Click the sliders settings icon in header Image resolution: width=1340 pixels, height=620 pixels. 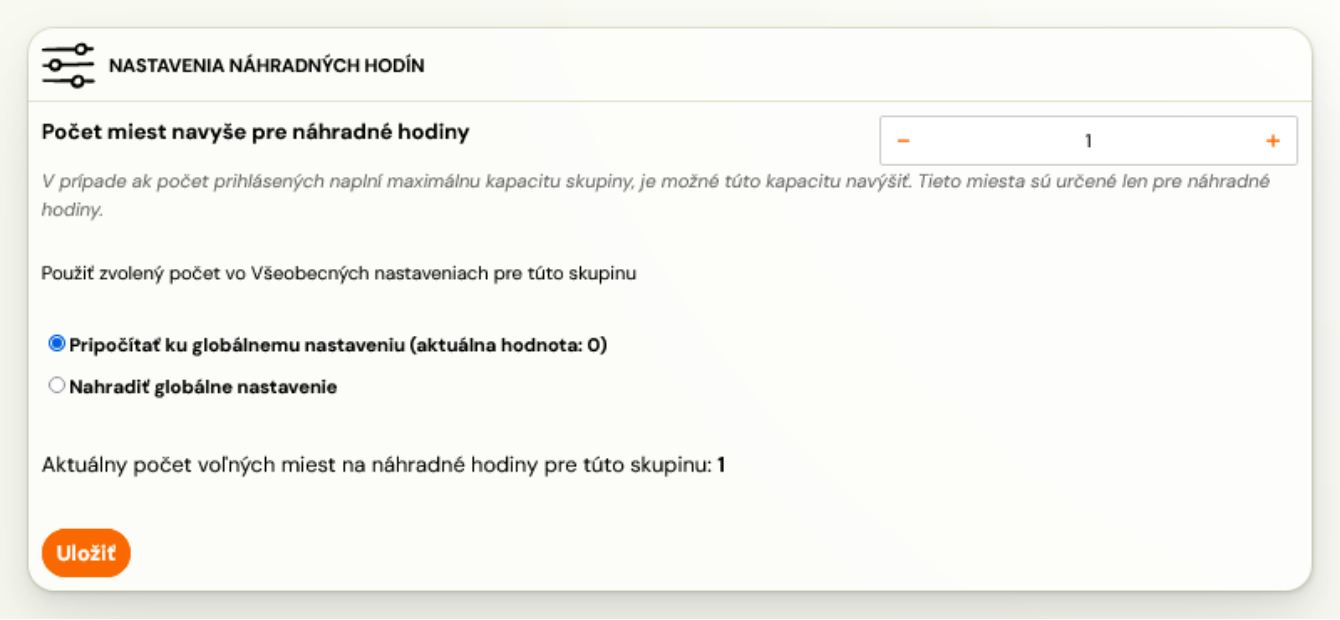point(68,65)
